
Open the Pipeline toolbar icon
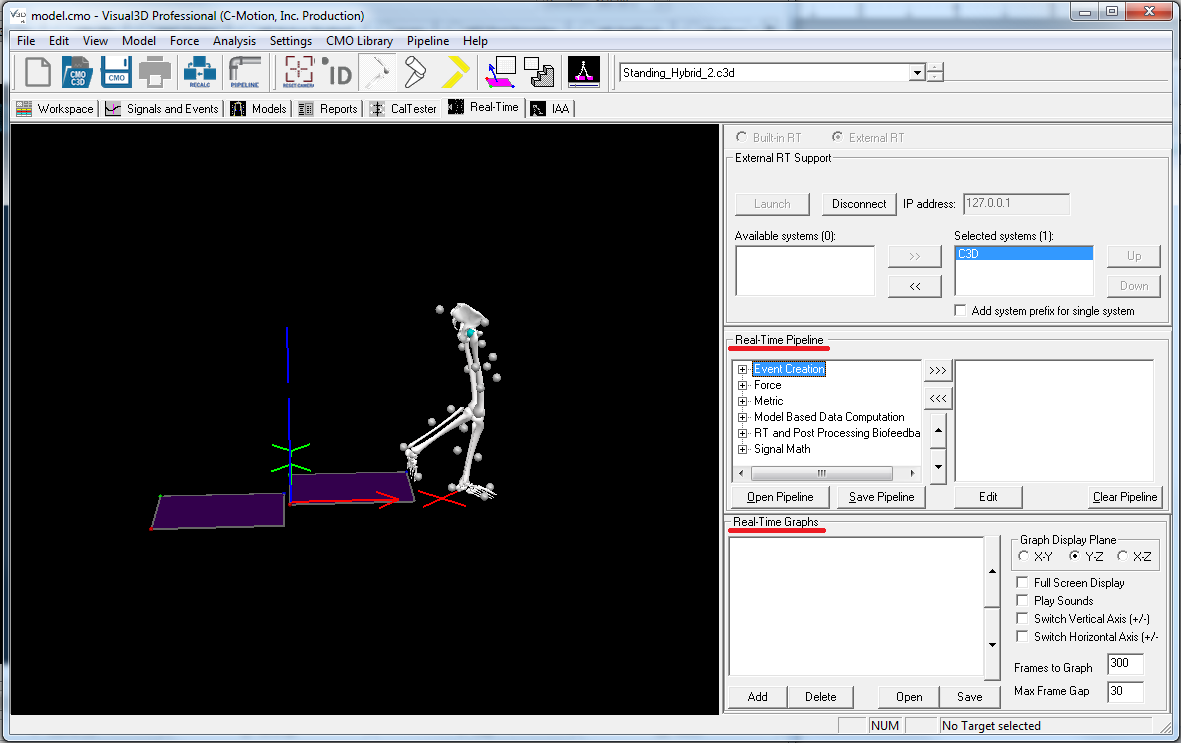pyautogui.click(x=245, y=72)
